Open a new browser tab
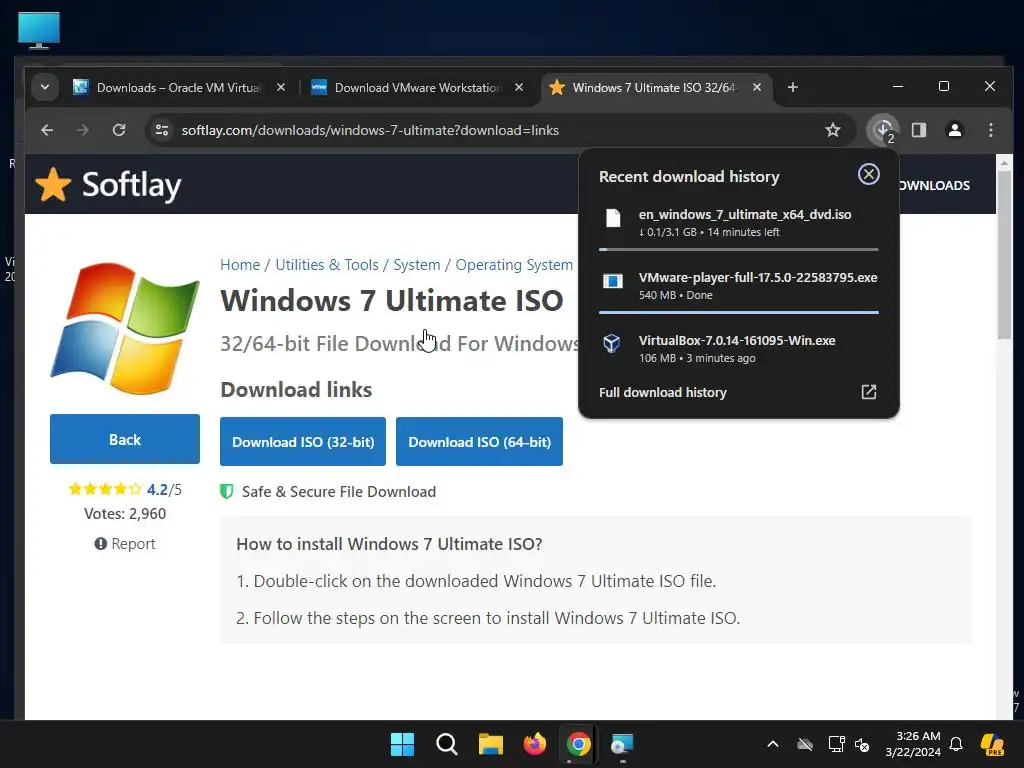The height and width of the screenshot is (768, 1024). tap(793, 87)
